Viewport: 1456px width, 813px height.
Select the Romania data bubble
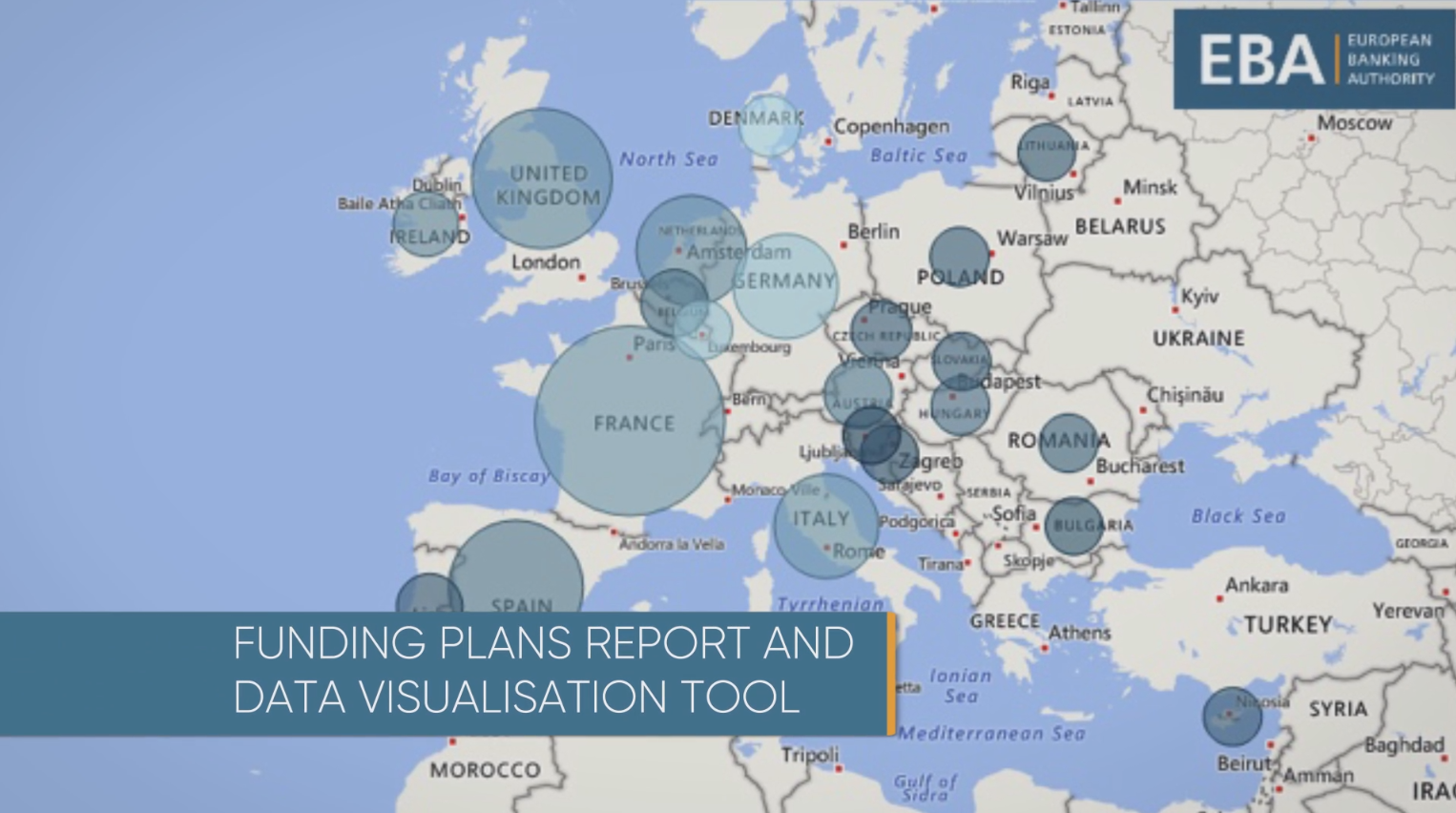pos(1068,443)
